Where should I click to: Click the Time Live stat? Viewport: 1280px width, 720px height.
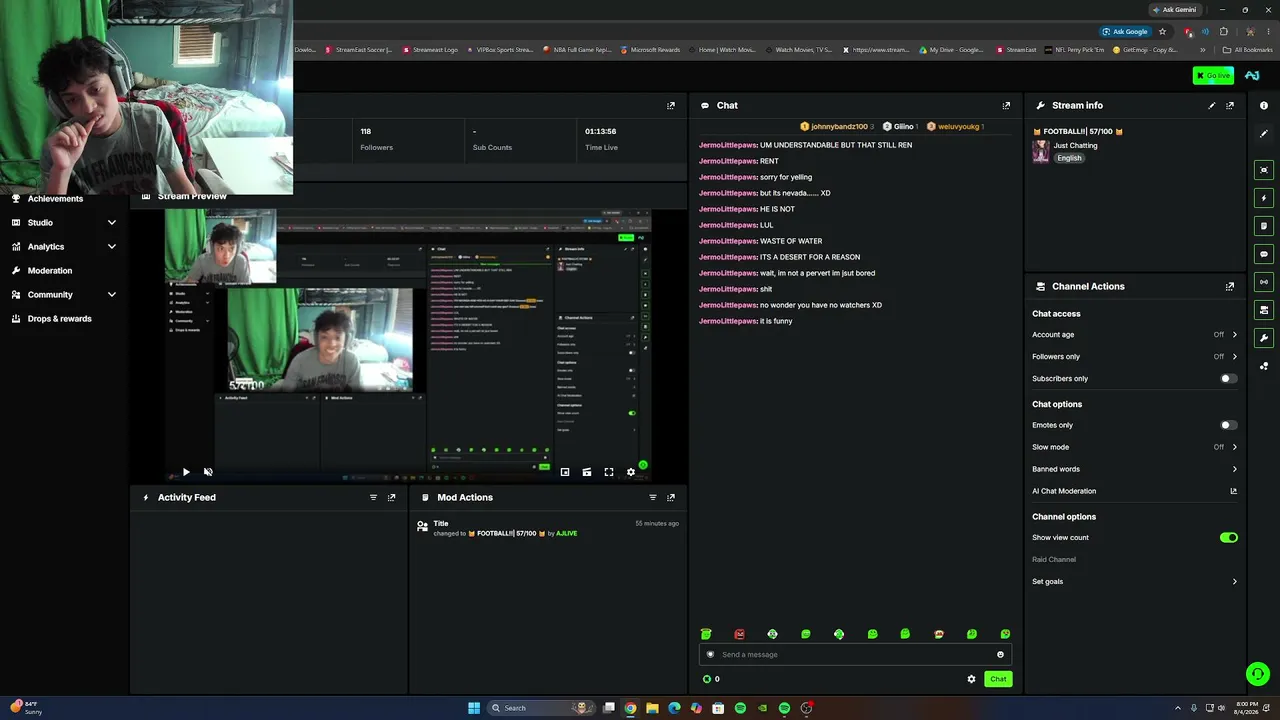click(601, 139)
